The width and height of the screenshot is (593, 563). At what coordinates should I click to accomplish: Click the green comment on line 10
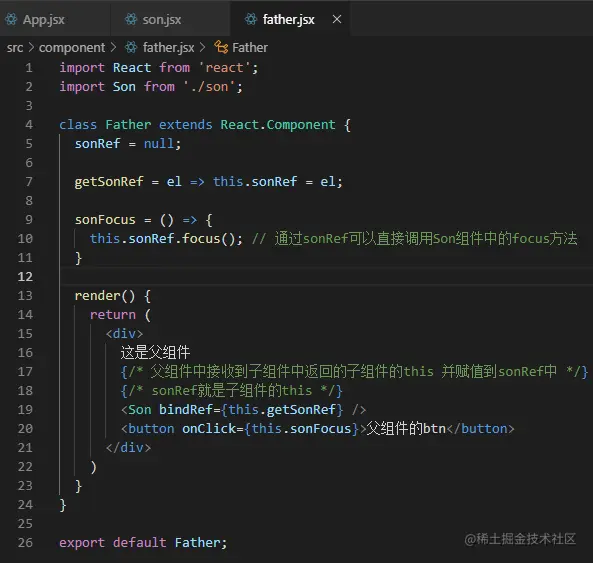[x=414, y=239]
